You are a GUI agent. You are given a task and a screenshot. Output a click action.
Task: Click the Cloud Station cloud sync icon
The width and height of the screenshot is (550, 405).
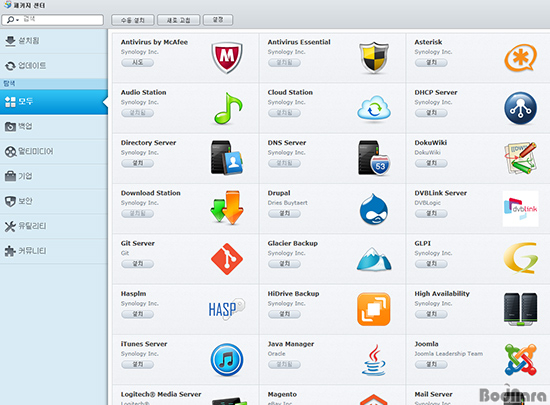374,109
